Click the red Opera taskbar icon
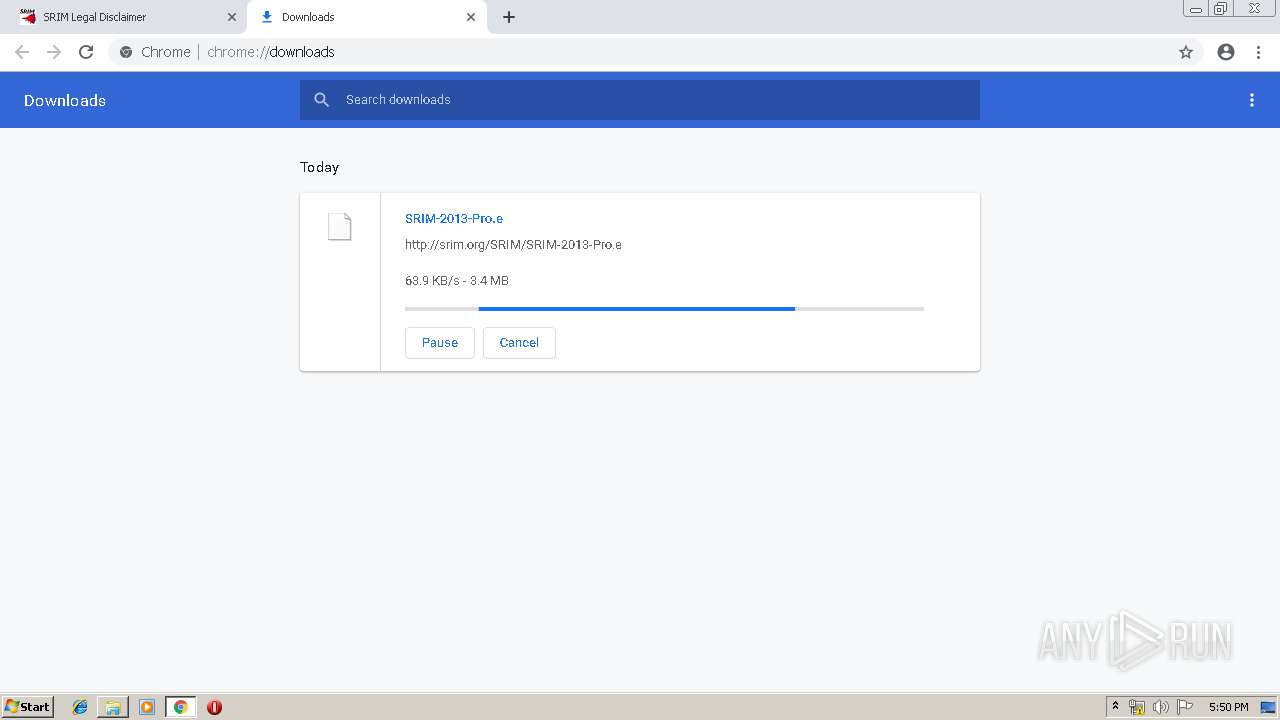 (x=214, y=707)
